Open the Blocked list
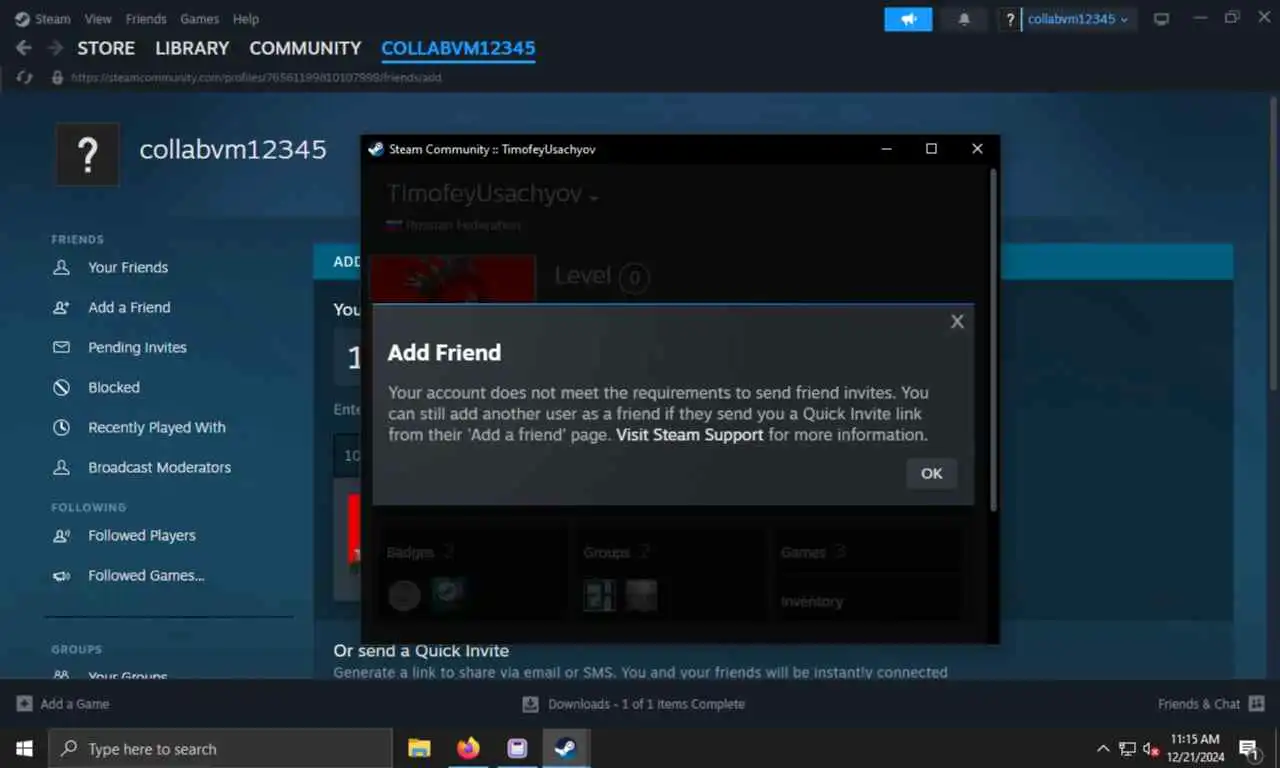The height and width of the screenshot is (768, 1280). 114,387
